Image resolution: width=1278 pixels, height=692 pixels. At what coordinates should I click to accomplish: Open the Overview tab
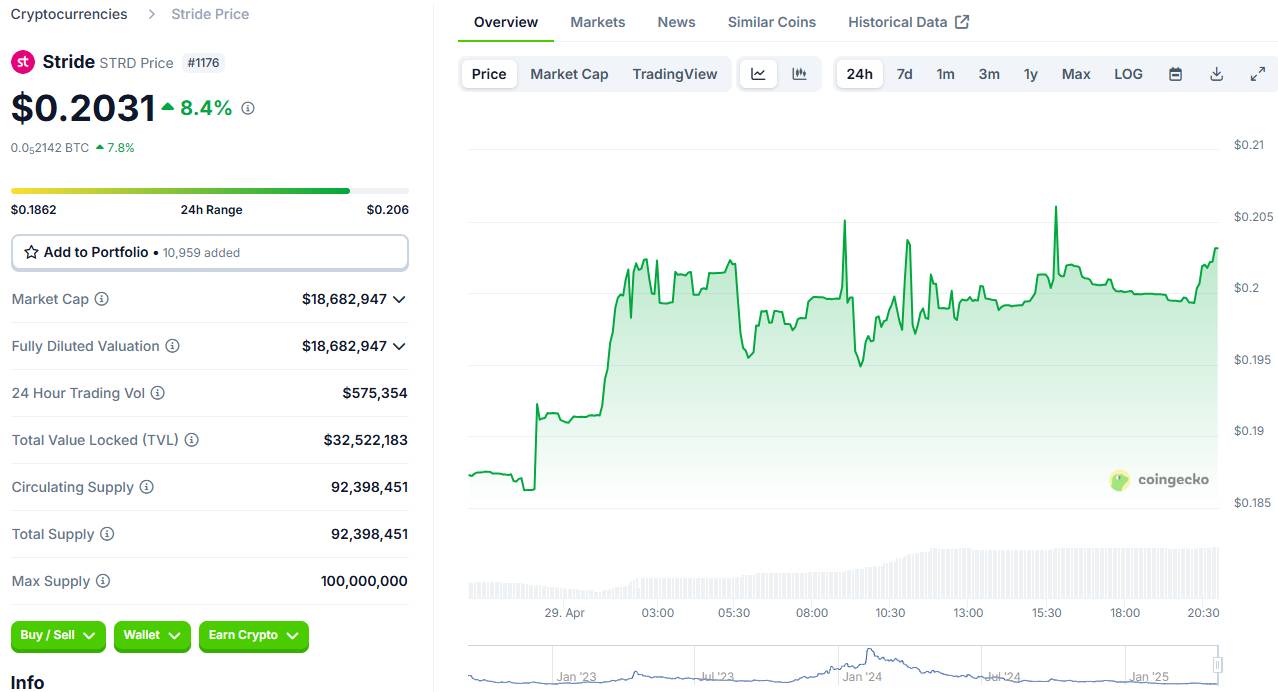(506, 22)
